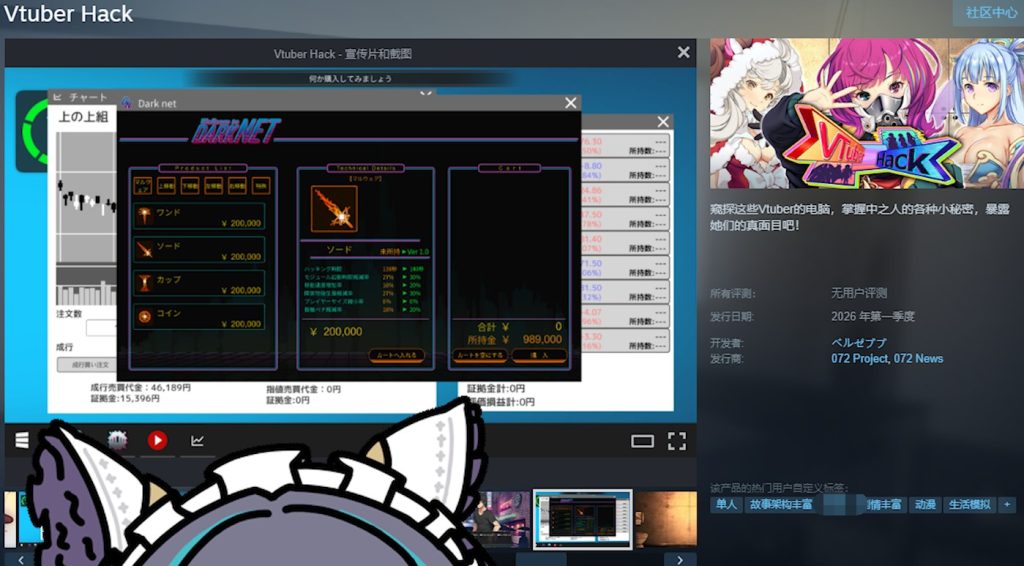Open the in-game Windows start menu icon

22,441
